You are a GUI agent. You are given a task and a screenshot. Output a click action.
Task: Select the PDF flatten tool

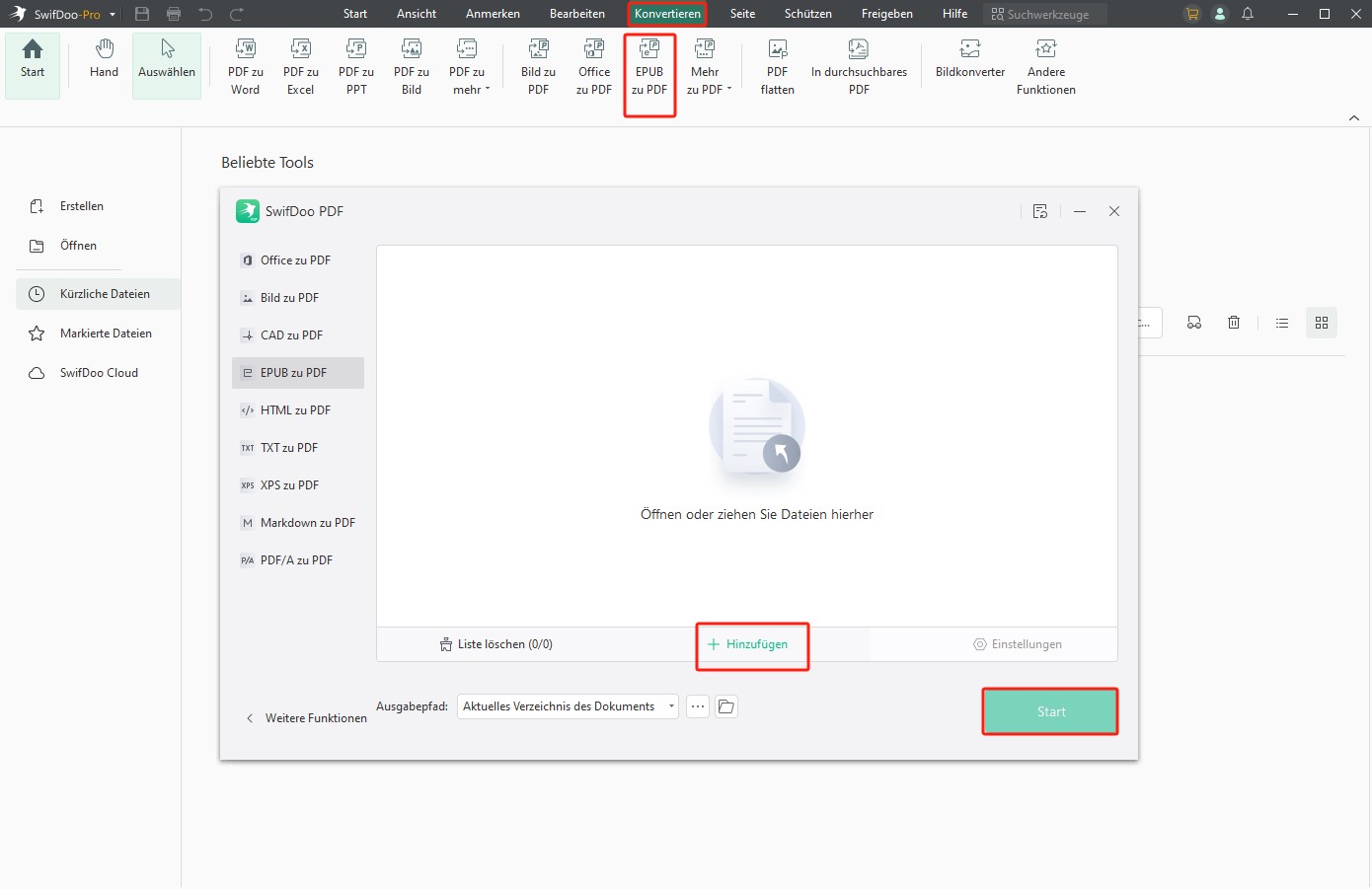click(x=778, y=67)
